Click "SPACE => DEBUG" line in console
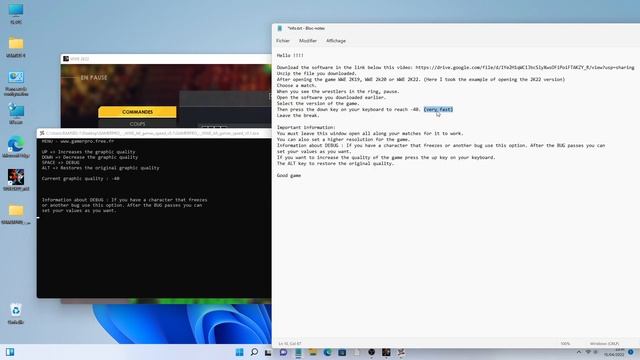Viewport: 640px width, 360px height. point(60,162)
